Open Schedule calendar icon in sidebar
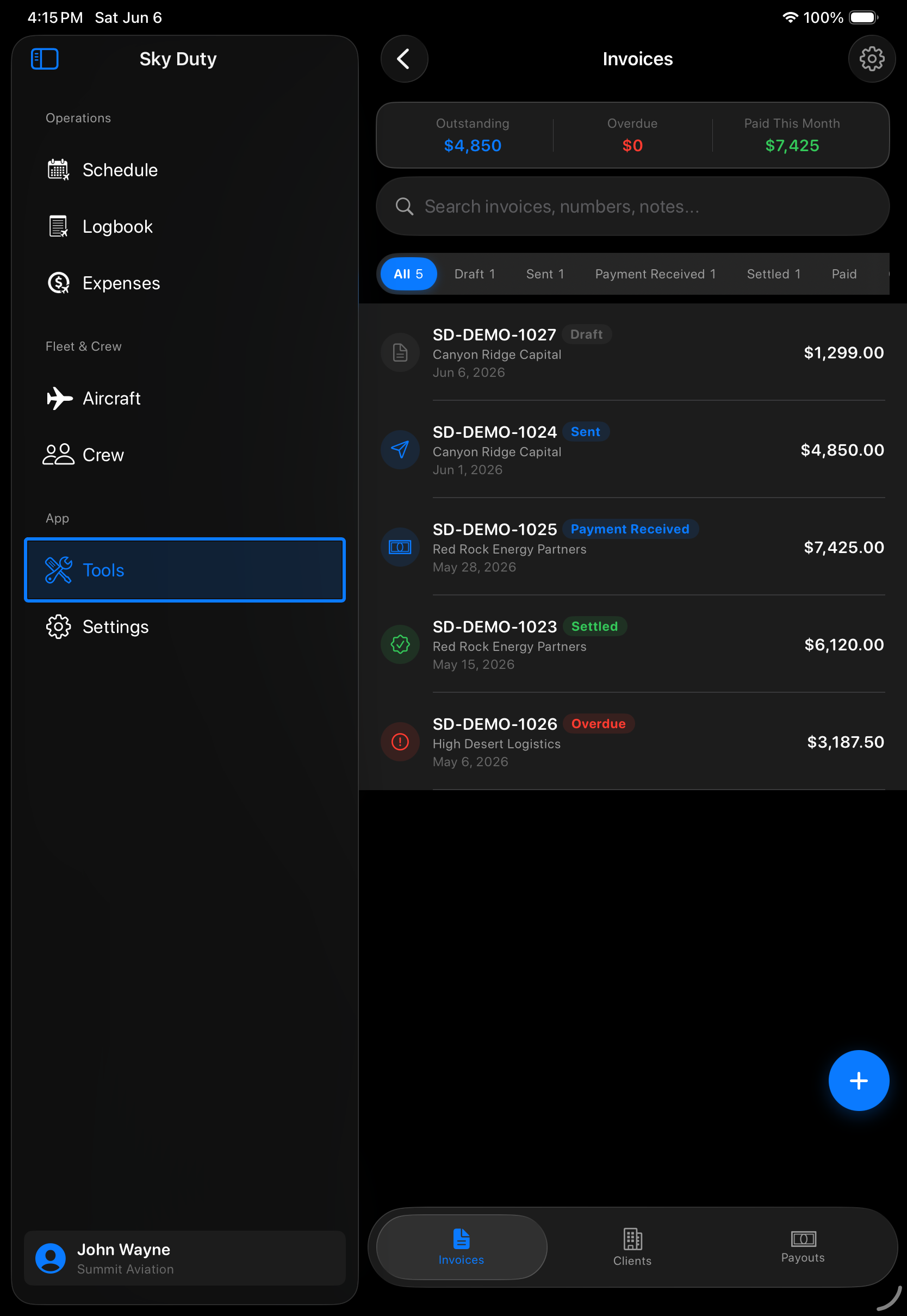The width and height of the screenshot is (907, 1316). pos(58,169)
